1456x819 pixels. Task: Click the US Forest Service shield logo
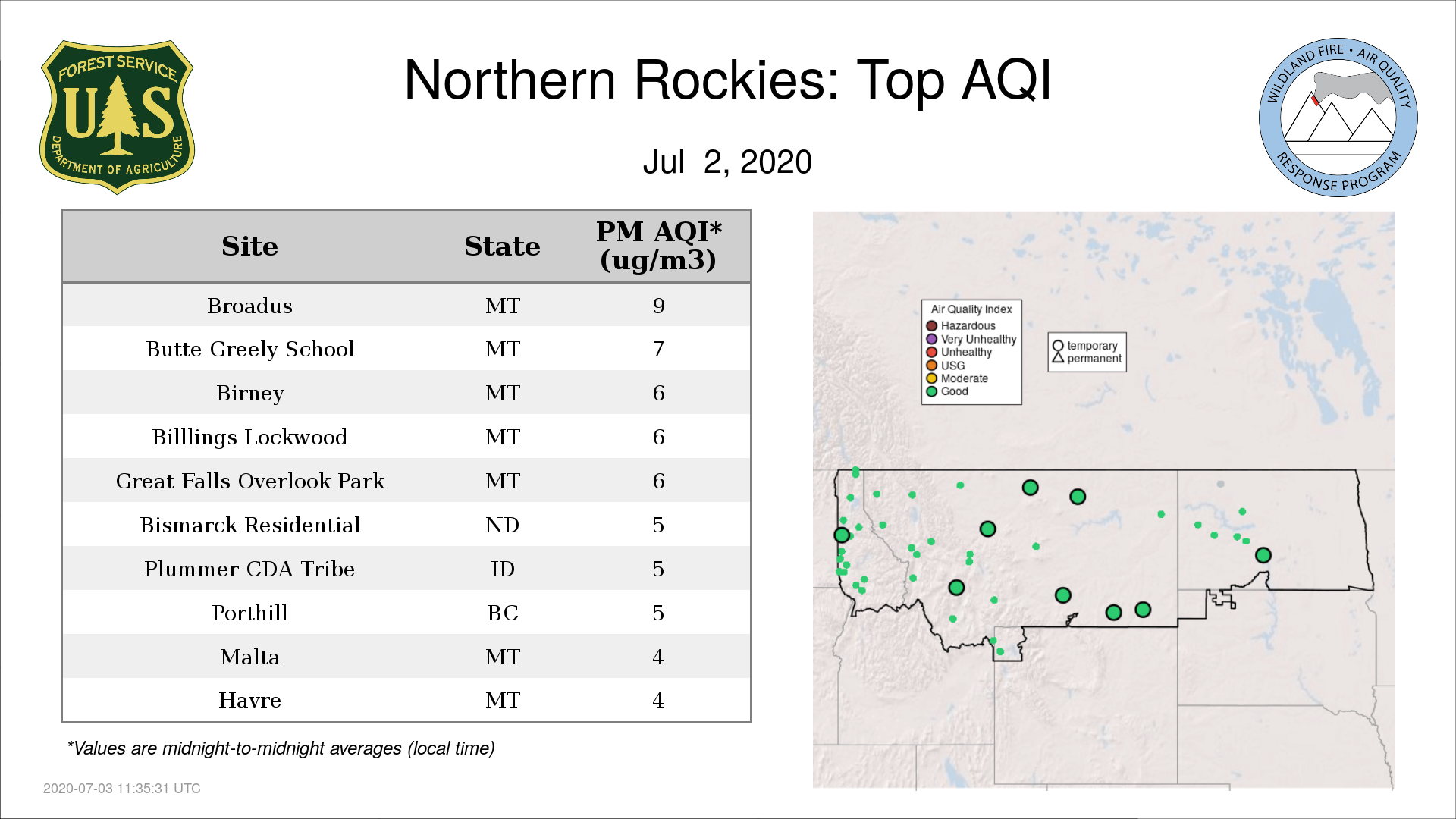117,118
